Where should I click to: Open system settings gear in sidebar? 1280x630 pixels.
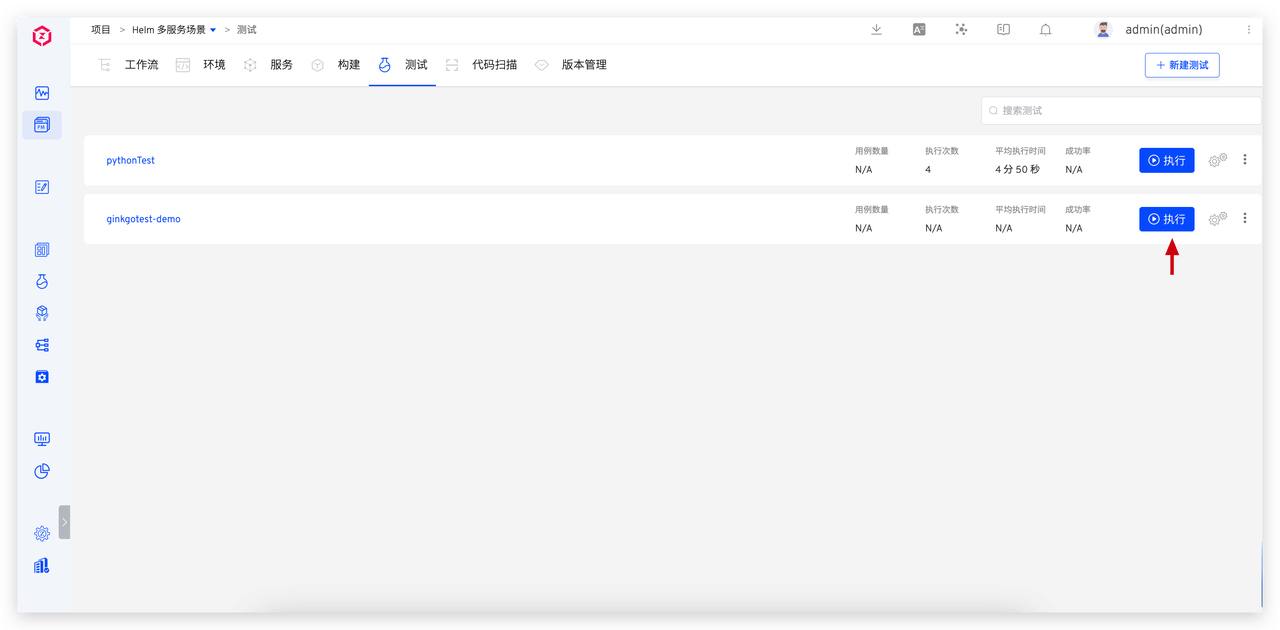[x=42, y=534]
